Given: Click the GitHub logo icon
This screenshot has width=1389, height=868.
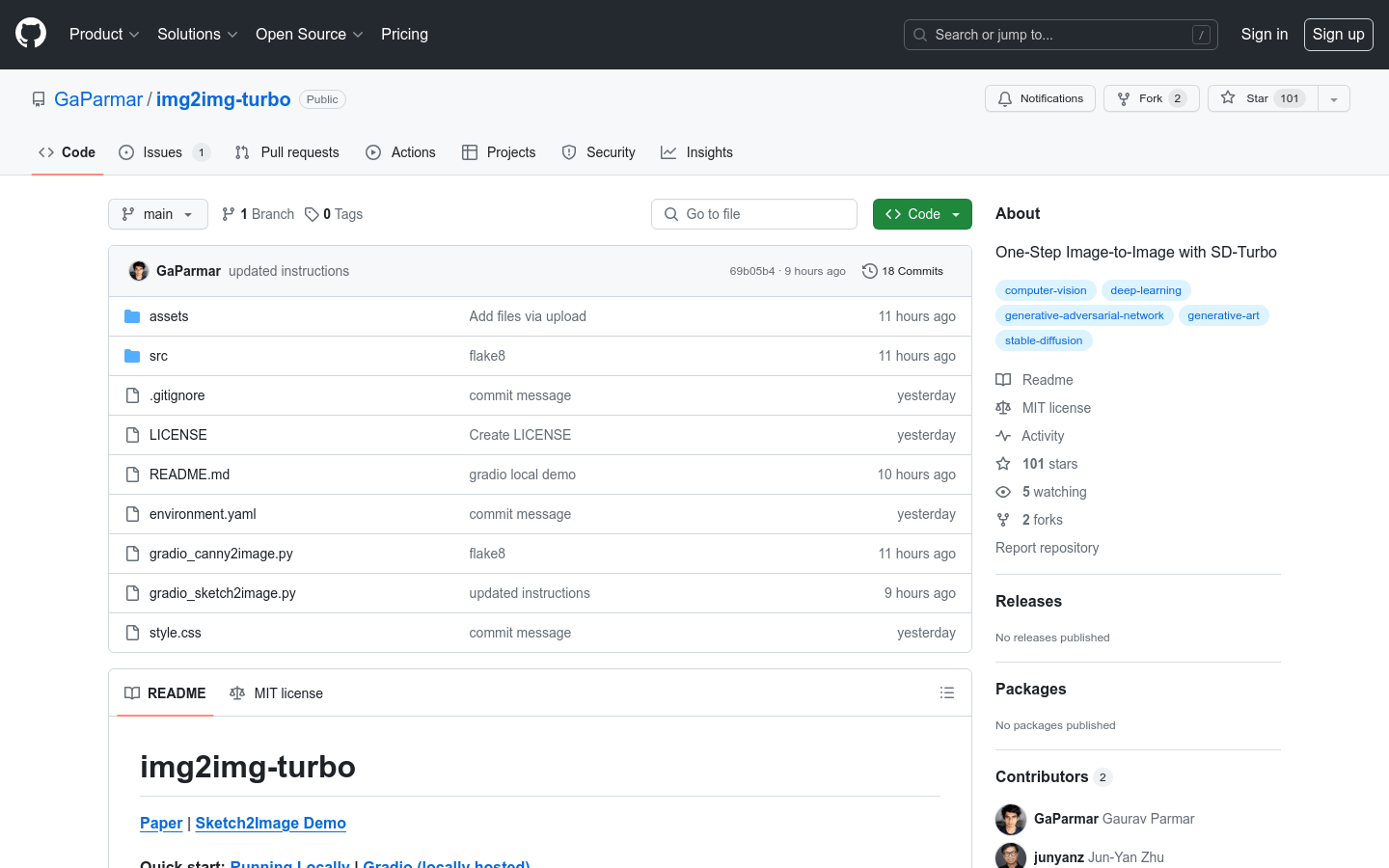Looking at the screenshot, I should click(31, 34).
